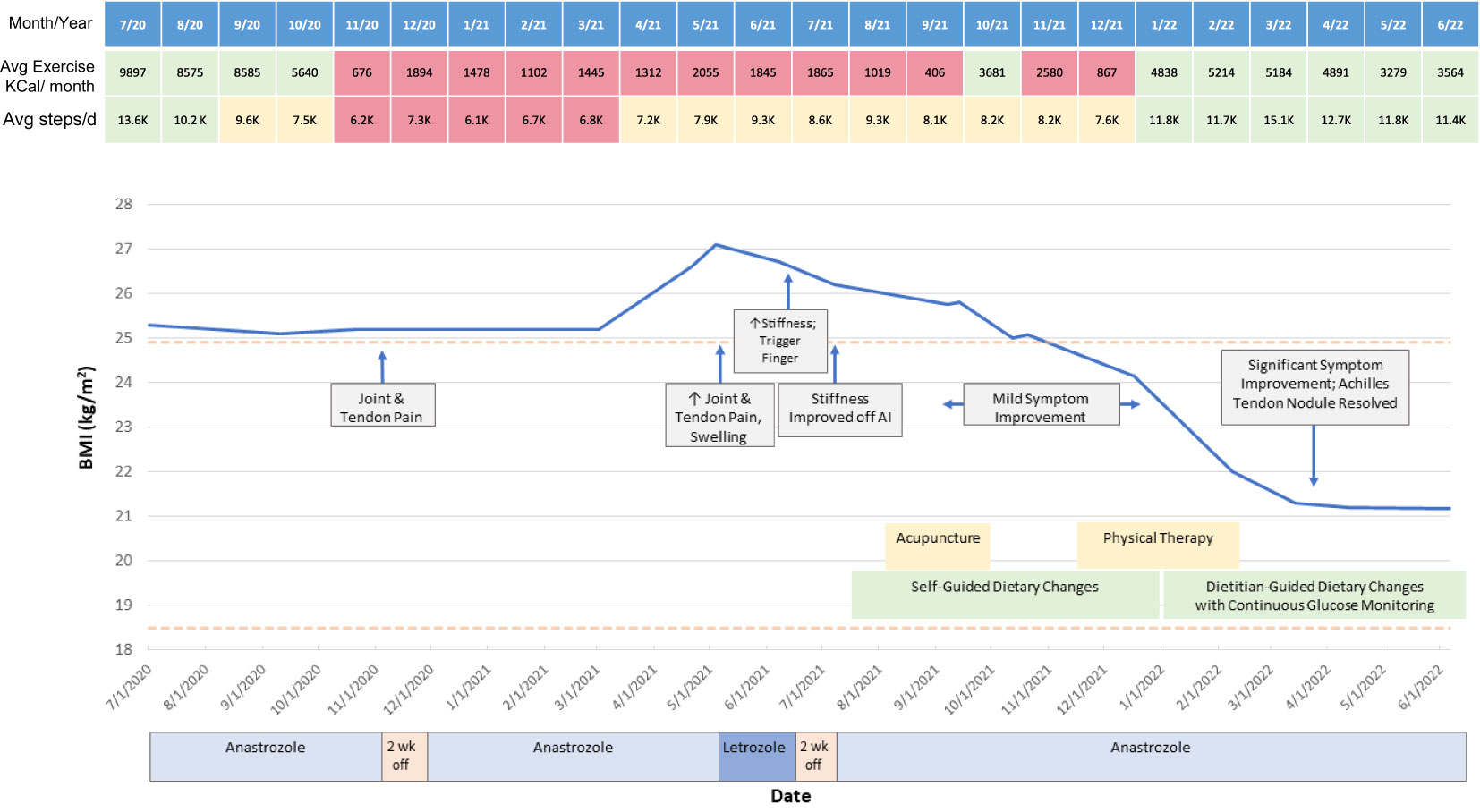1480x812 pixels.
Task: Select the '18' y-axis tick label
Action: click(123, 649)
